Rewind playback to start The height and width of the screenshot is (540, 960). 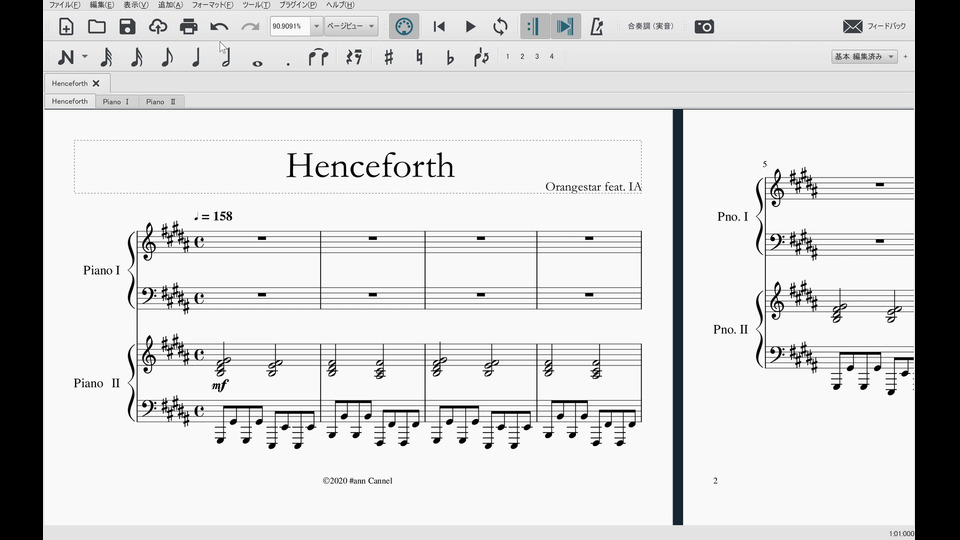439,26
